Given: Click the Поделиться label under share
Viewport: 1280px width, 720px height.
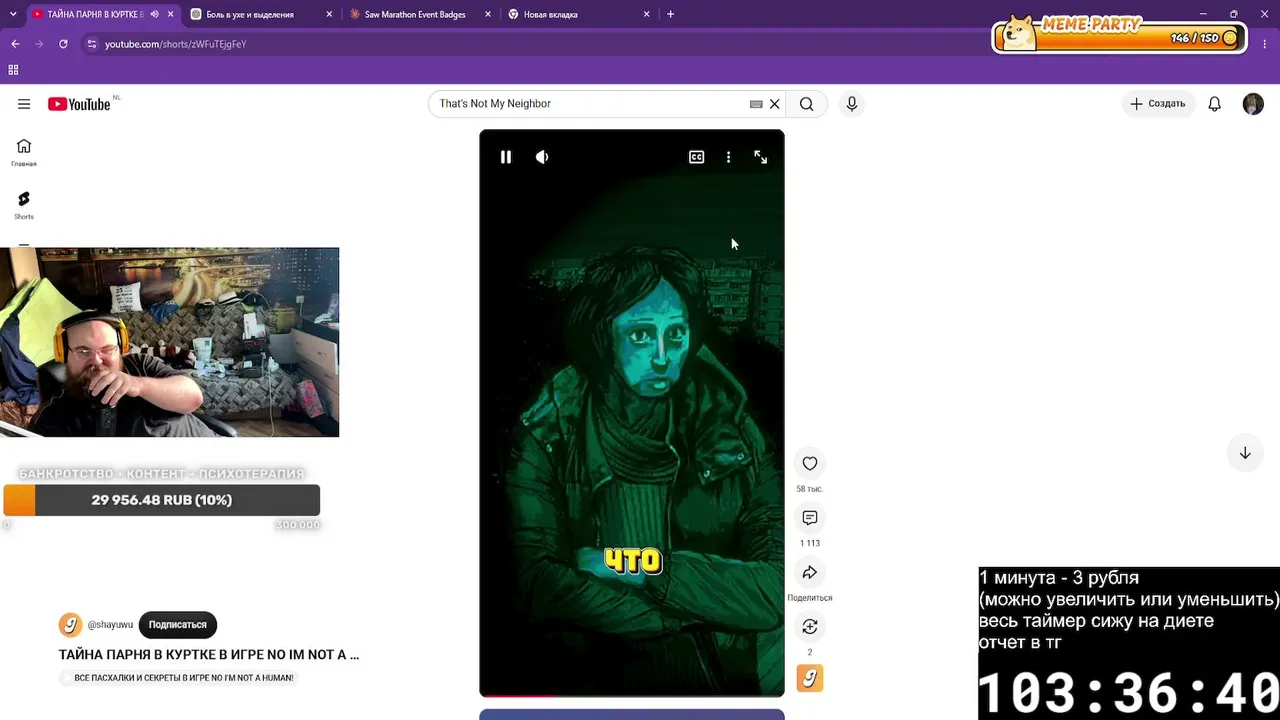Looking at the screenshot, I should point(810,598).
